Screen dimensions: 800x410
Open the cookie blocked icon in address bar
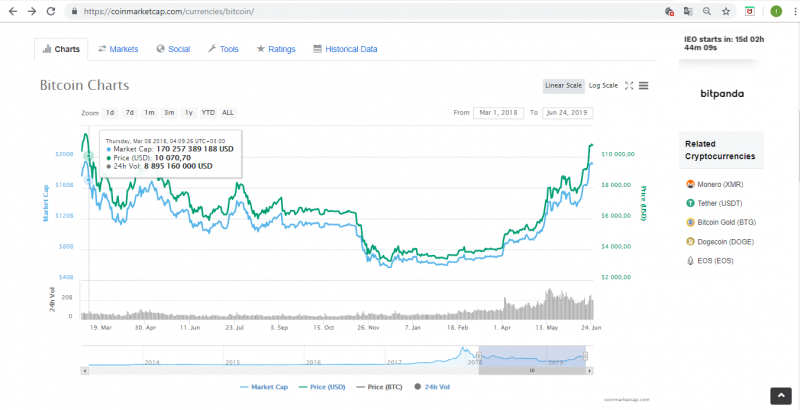[670, 11]
